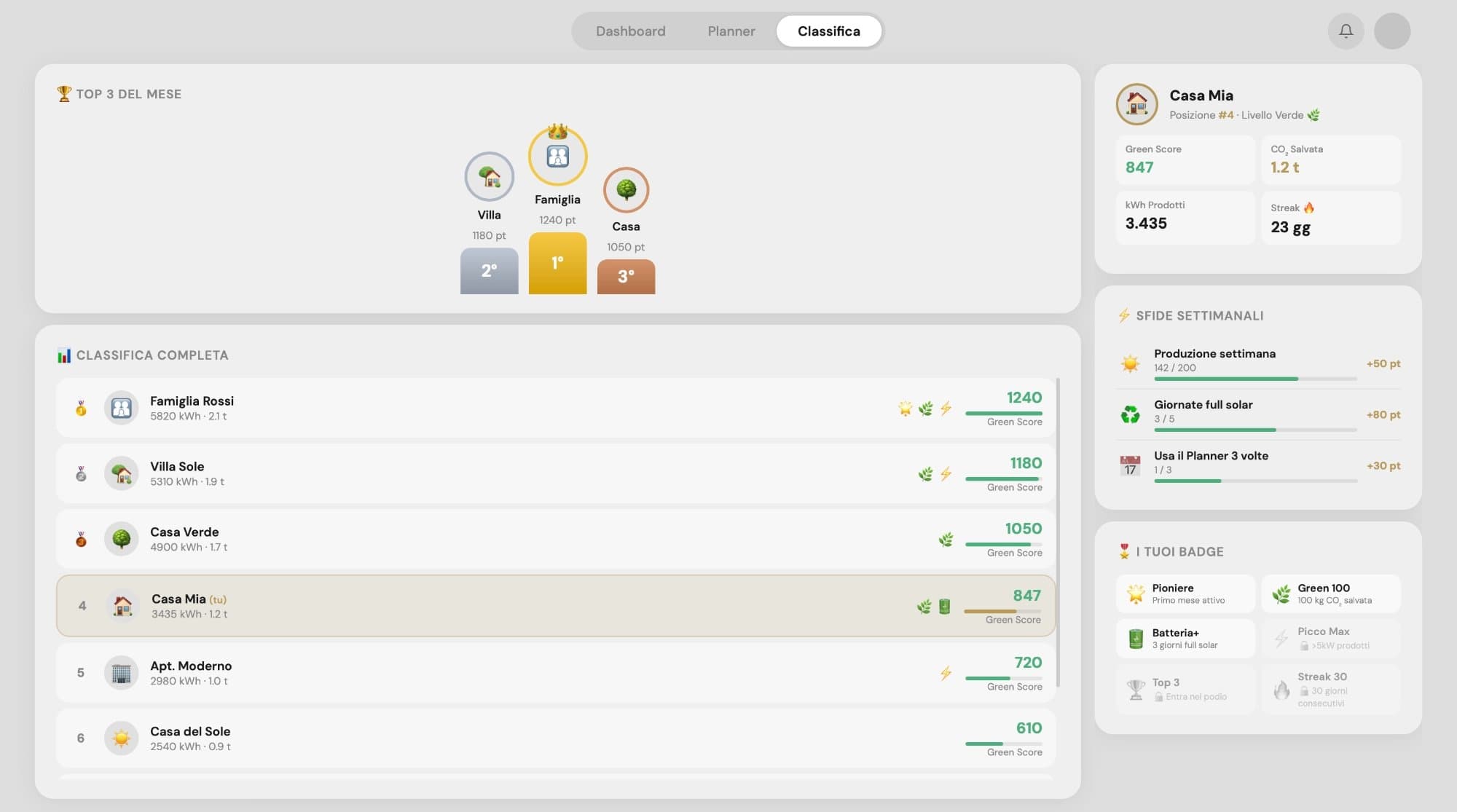Open the Pioniere badge
The height and width of the screenshot is (812, 1457).
coord(1185,594)
